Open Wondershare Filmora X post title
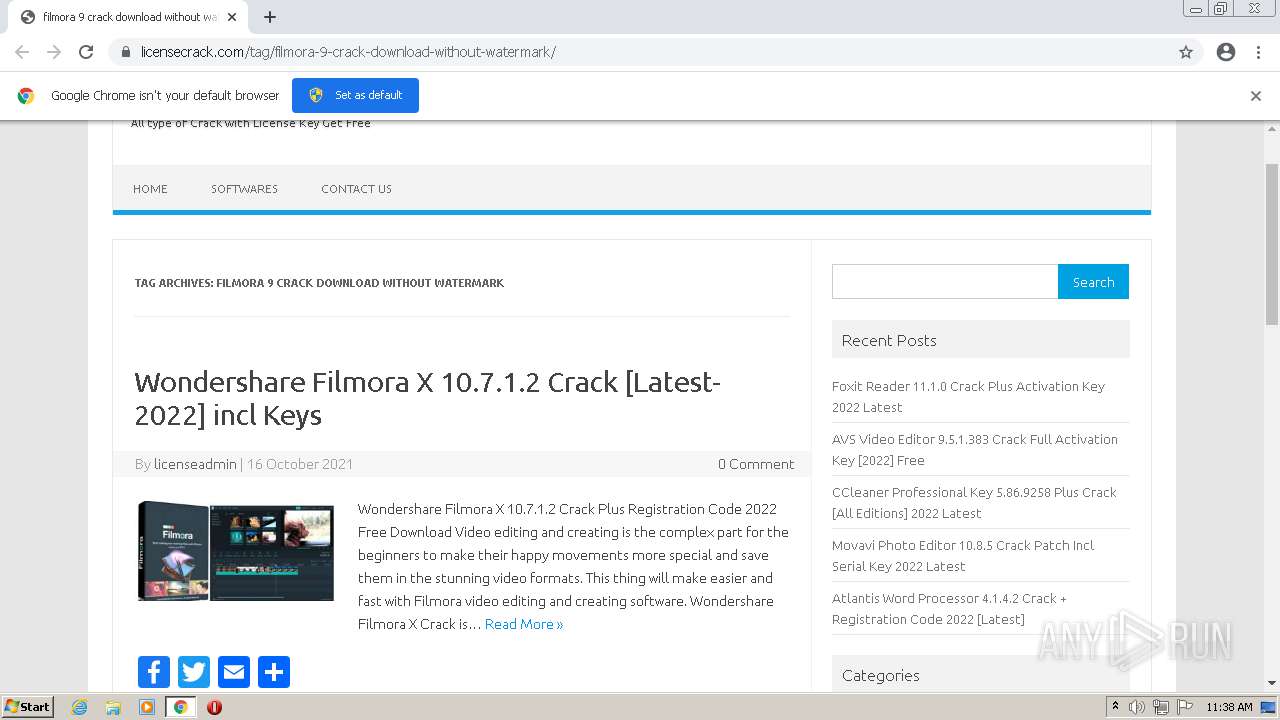The width and height of the screenshot is (1280, 720). (428, 398)
